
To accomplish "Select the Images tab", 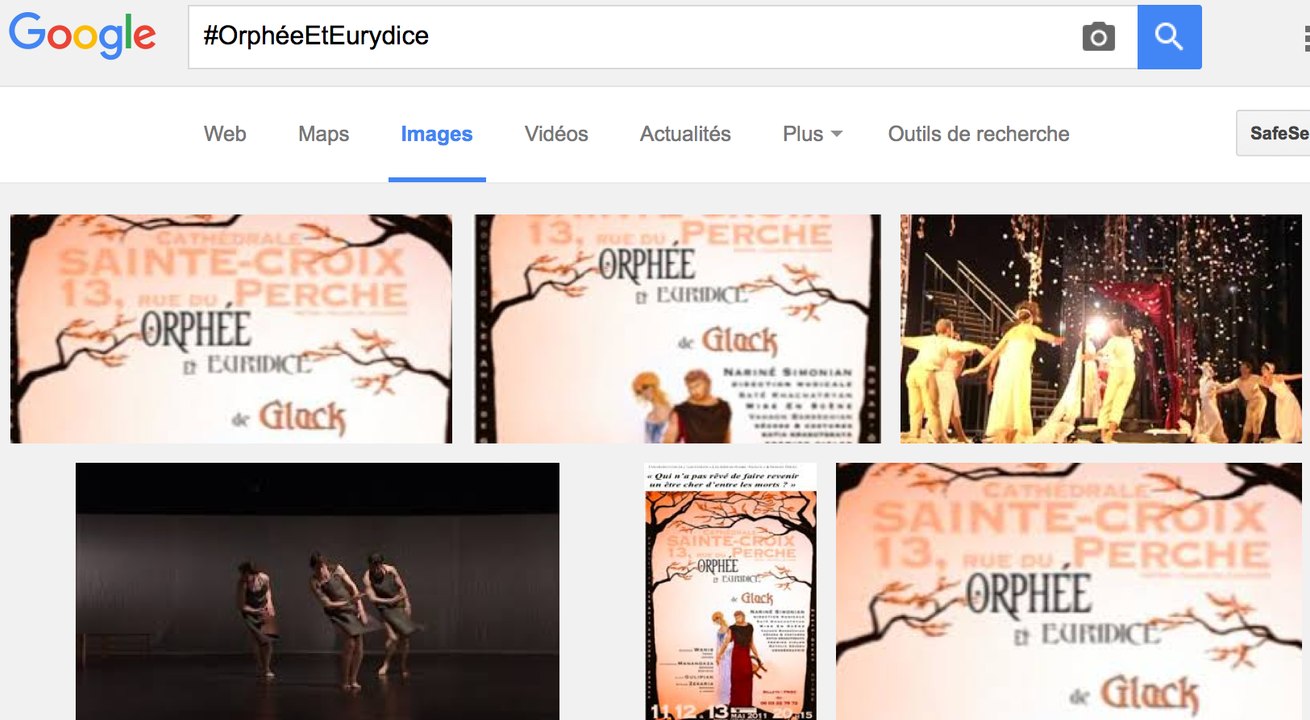I will 437,134.
